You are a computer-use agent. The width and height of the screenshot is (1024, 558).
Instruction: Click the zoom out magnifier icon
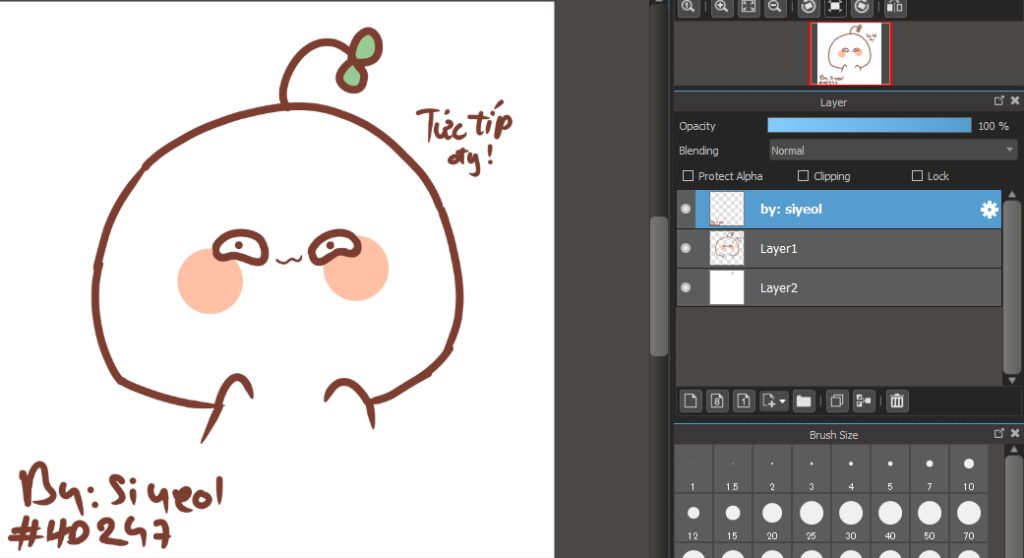tap(775, 7)
